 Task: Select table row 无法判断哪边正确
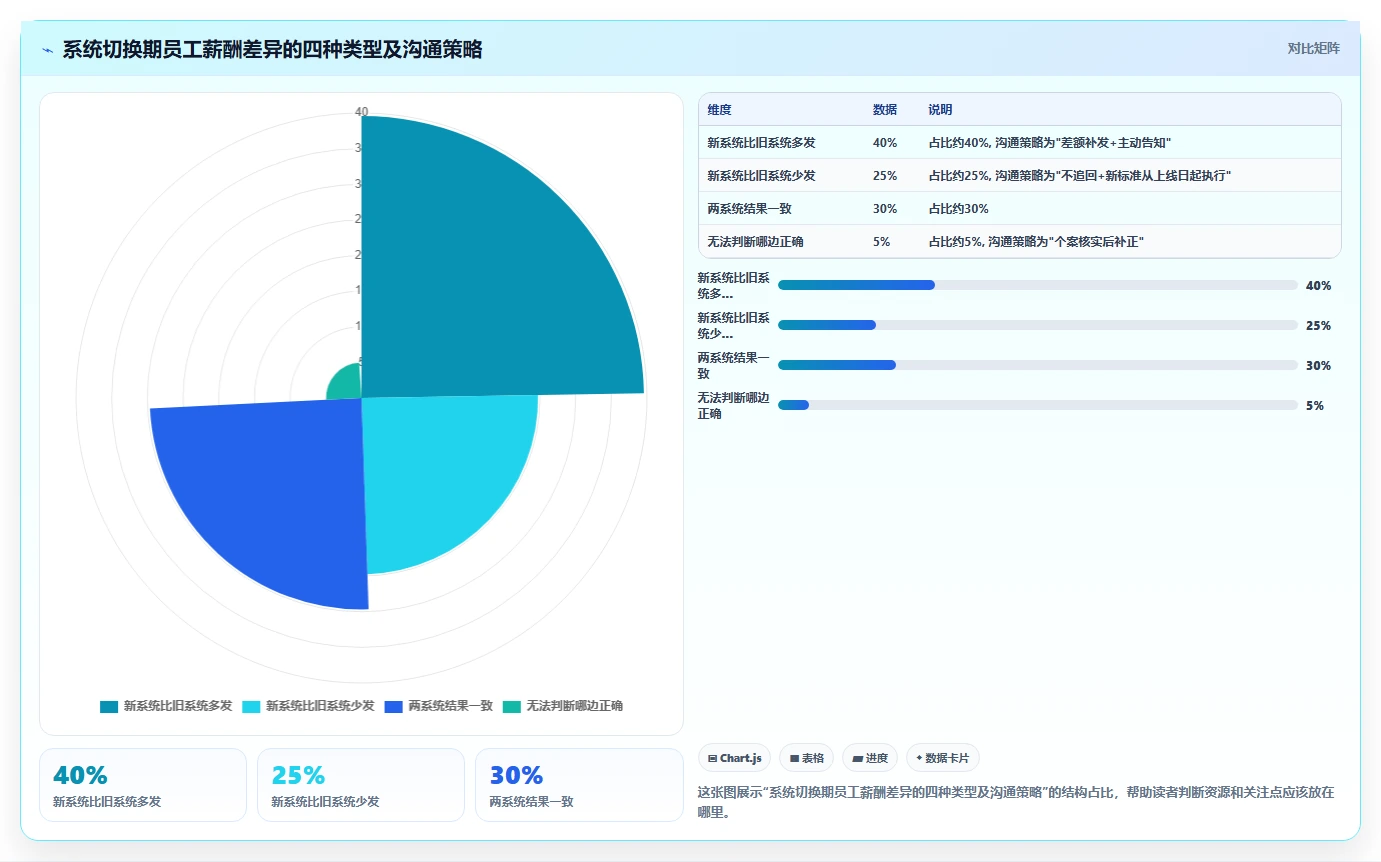[1019, 242]
